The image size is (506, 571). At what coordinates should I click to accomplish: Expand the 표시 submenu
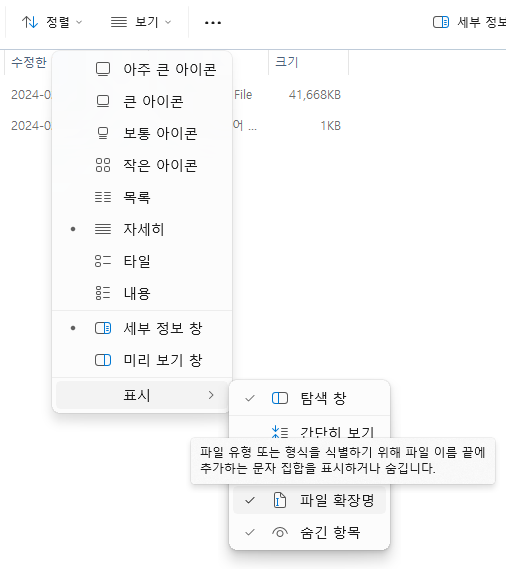click(142, 395)
